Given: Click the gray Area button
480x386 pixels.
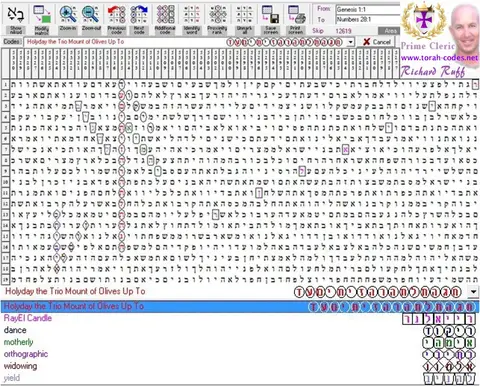Looking at the screenshot, I should (x=389, y=31).
